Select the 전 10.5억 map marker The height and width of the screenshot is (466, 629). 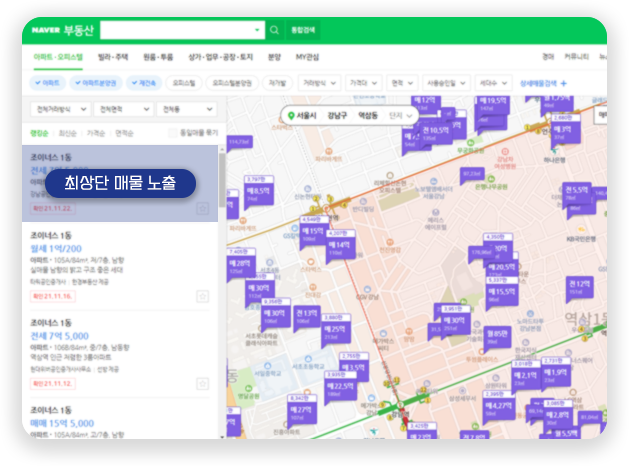pos(435,133)
